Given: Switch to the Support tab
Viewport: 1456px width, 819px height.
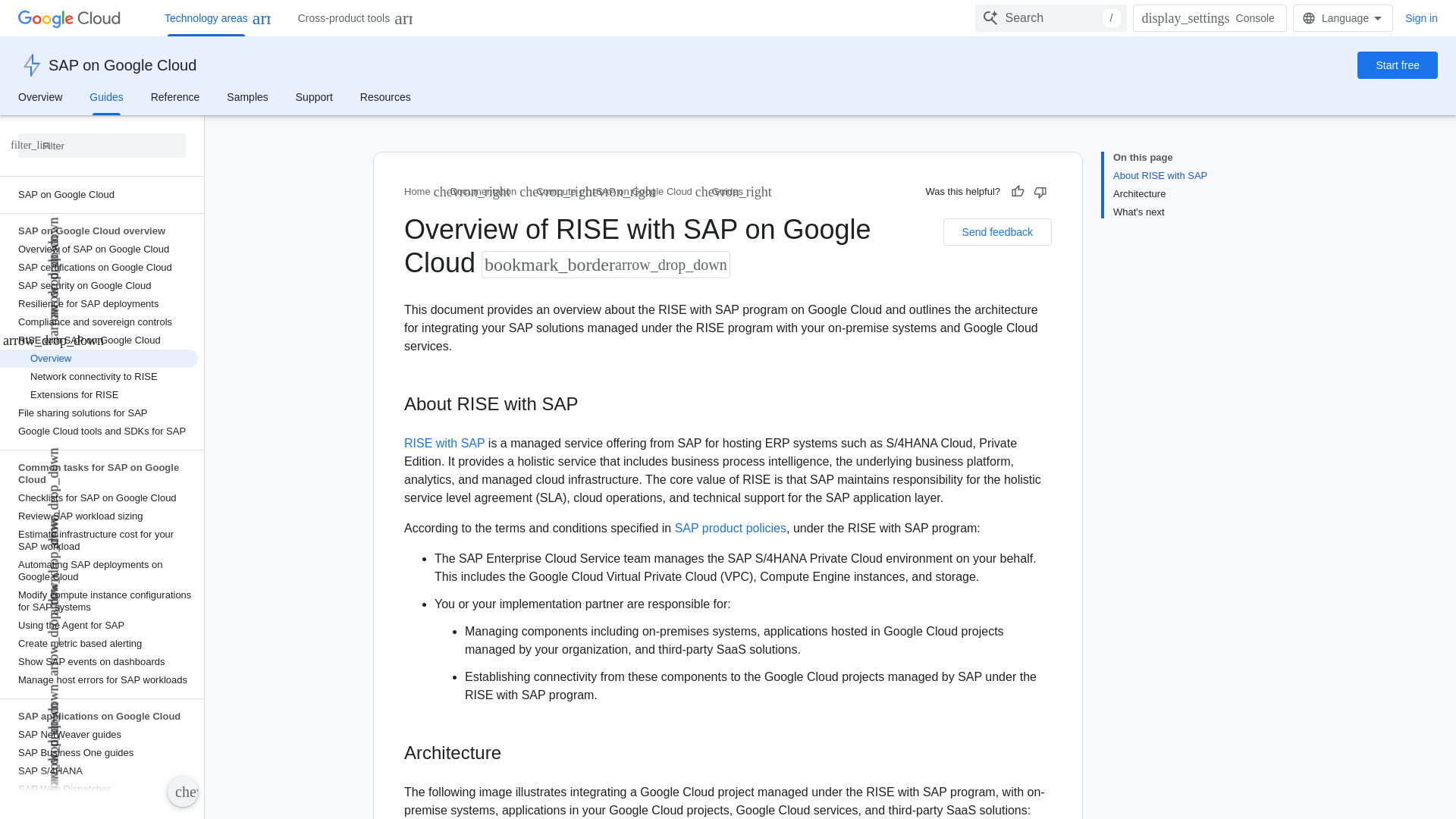Looking at the screenshot, I should tap(314, 97).
